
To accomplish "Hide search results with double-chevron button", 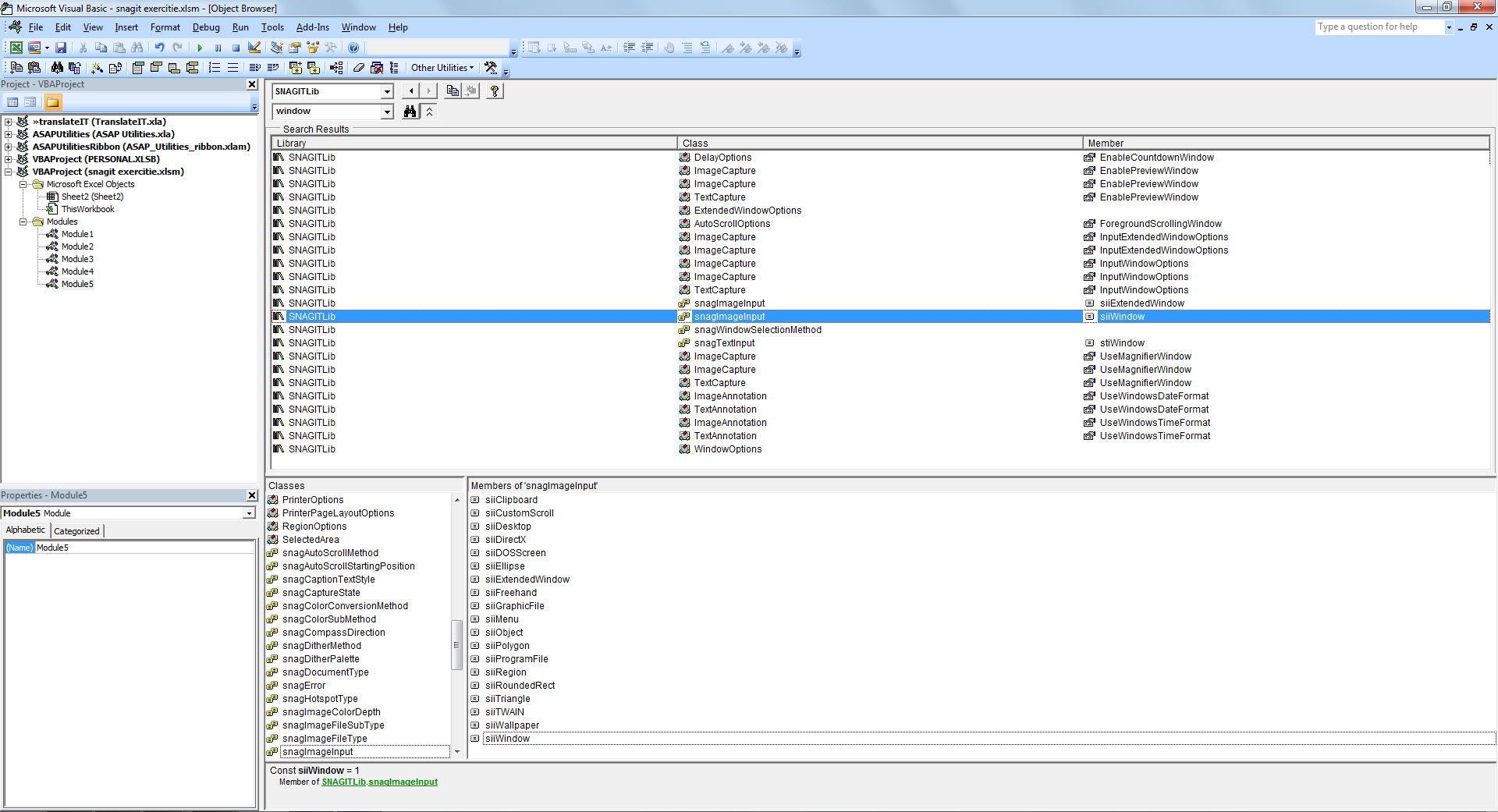I will [x=429, y=112].
